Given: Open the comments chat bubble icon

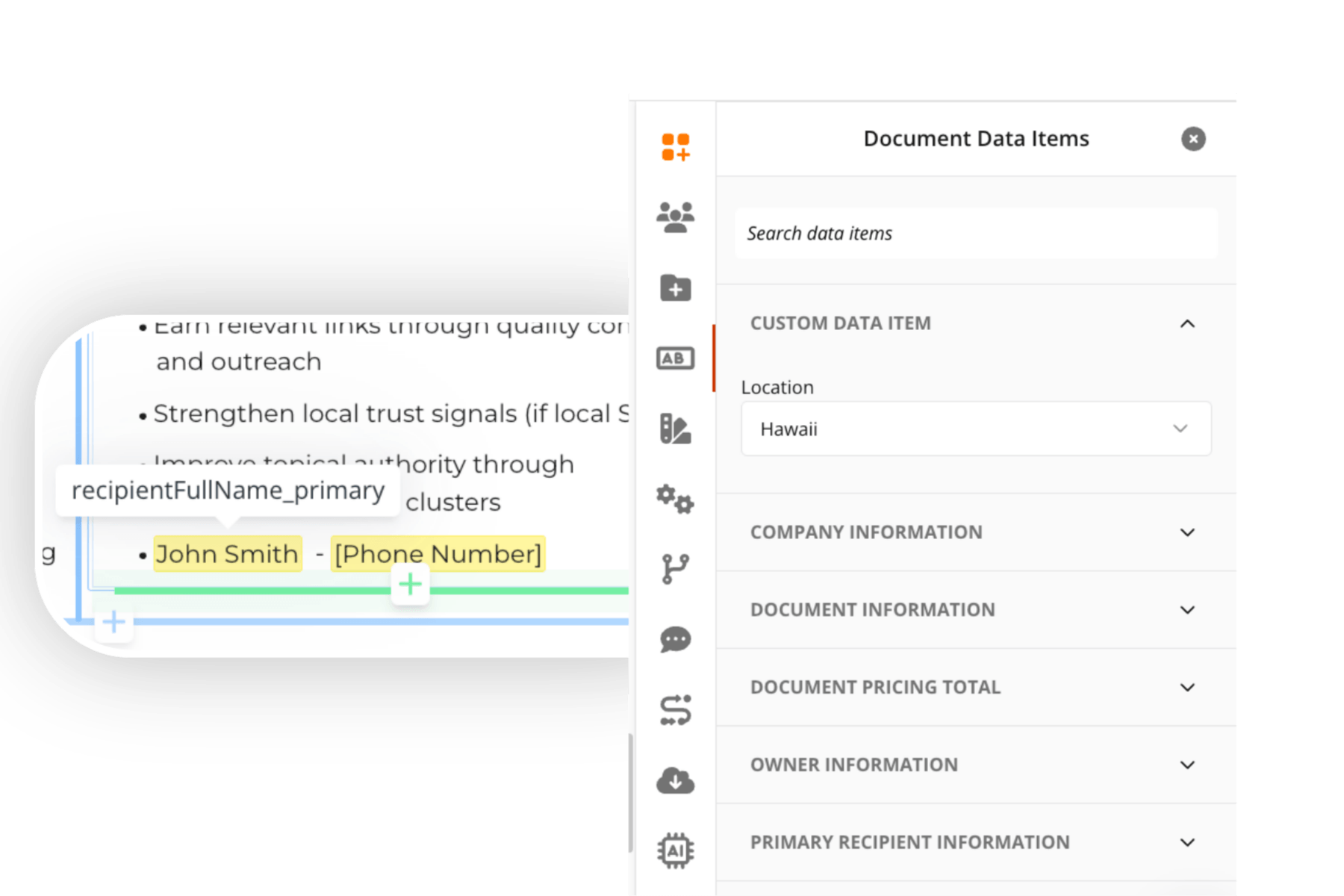Looking at the screenshot, I should [675, 640].
